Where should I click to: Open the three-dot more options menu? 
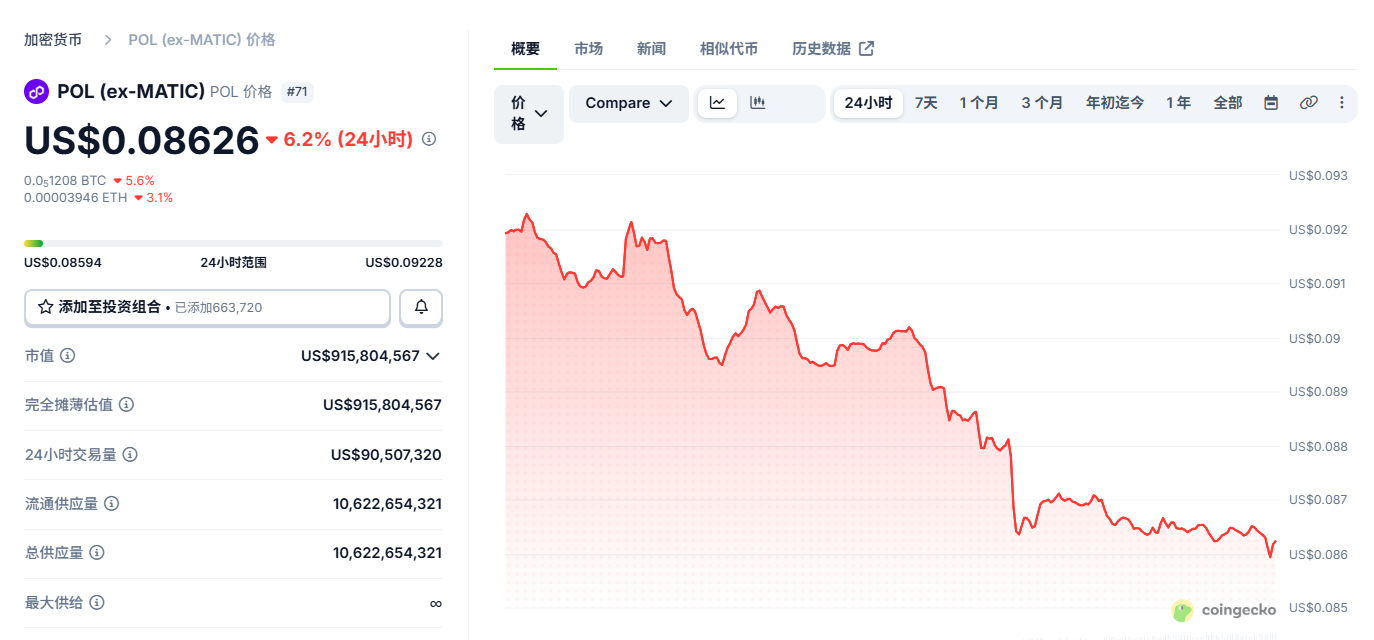pos(1341,103)
